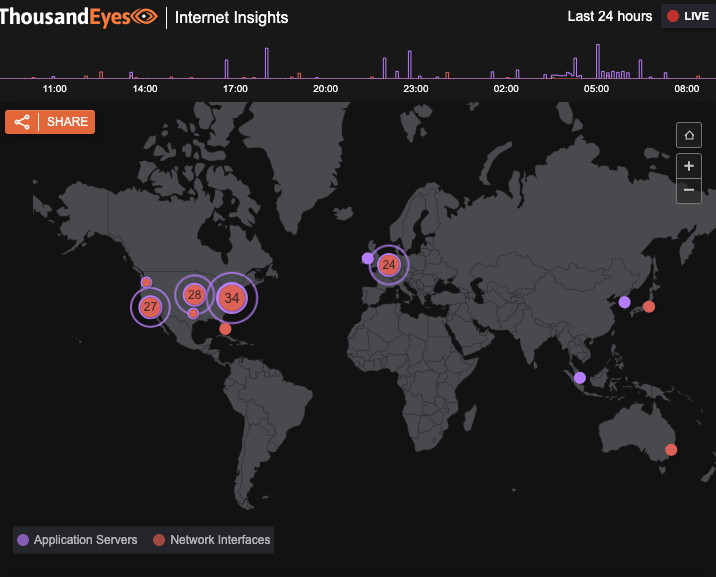This screenshot has width=716, height=577.
Task: Toggle Network Interfaces legend filter
Action: pos(212,540)
